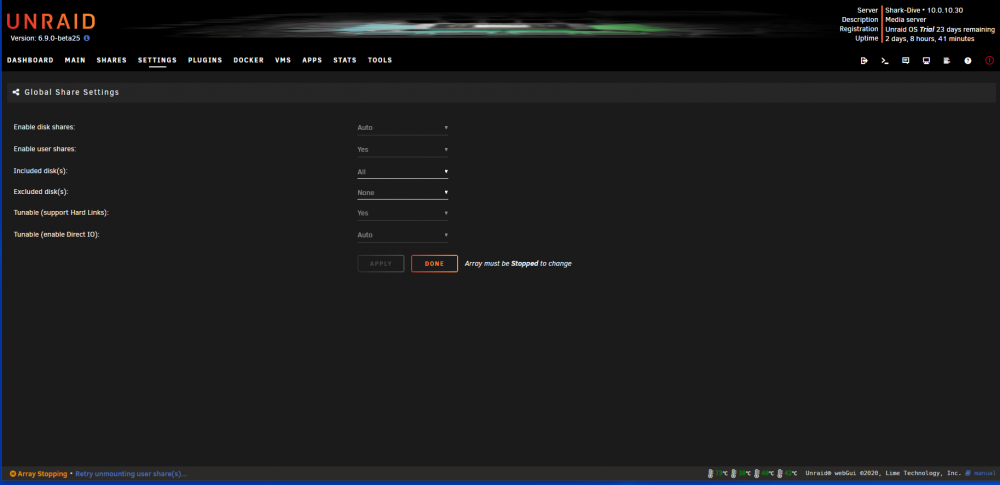Toggle the Help question-mark icon
Screen dimensions: 1000x485
point(967,61)
